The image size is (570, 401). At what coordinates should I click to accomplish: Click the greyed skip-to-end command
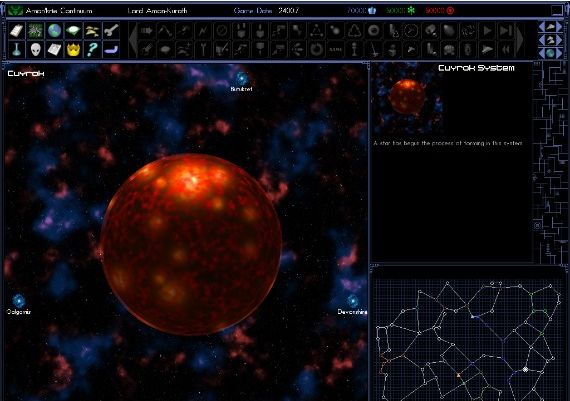506,31
